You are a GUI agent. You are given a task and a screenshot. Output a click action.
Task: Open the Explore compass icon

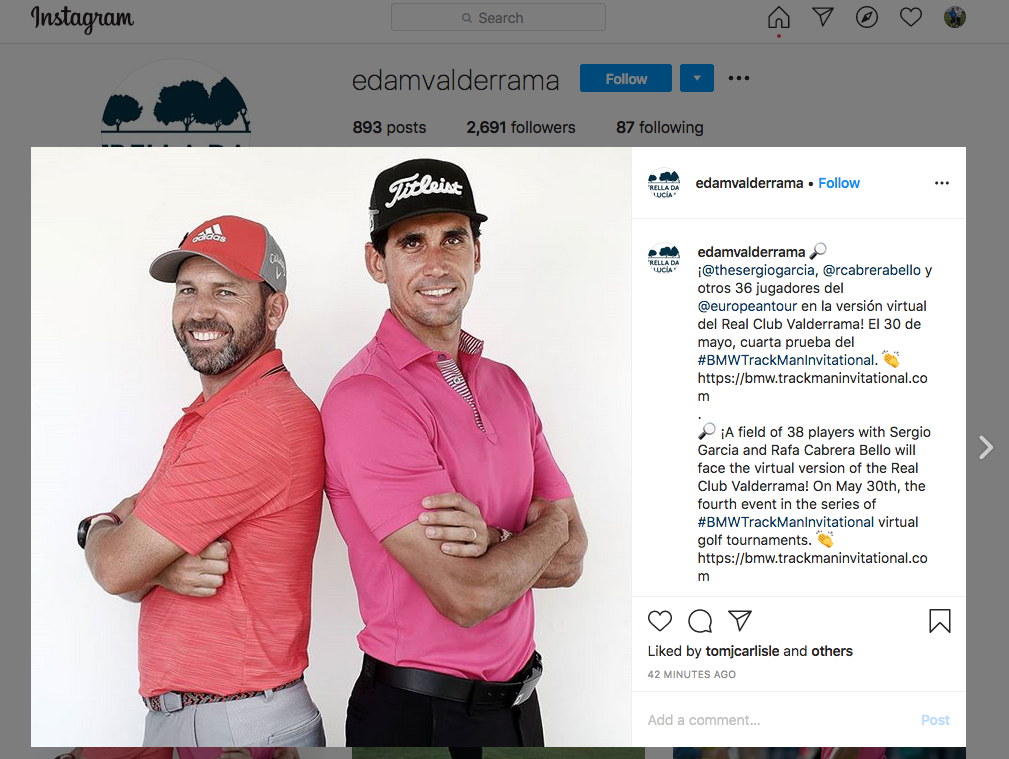click(867, 17)
